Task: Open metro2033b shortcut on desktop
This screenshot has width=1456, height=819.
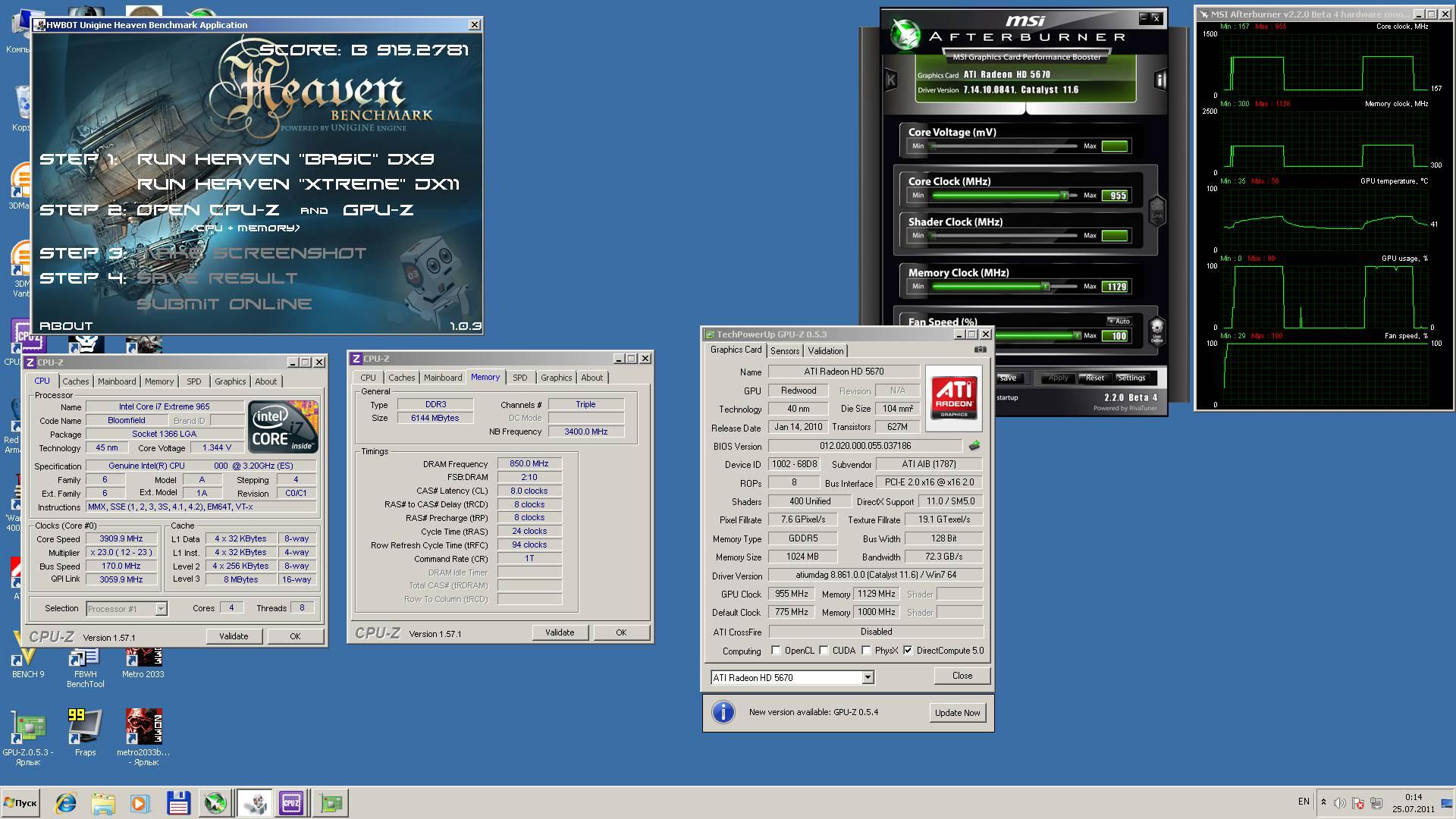Action: click(143, 737)
